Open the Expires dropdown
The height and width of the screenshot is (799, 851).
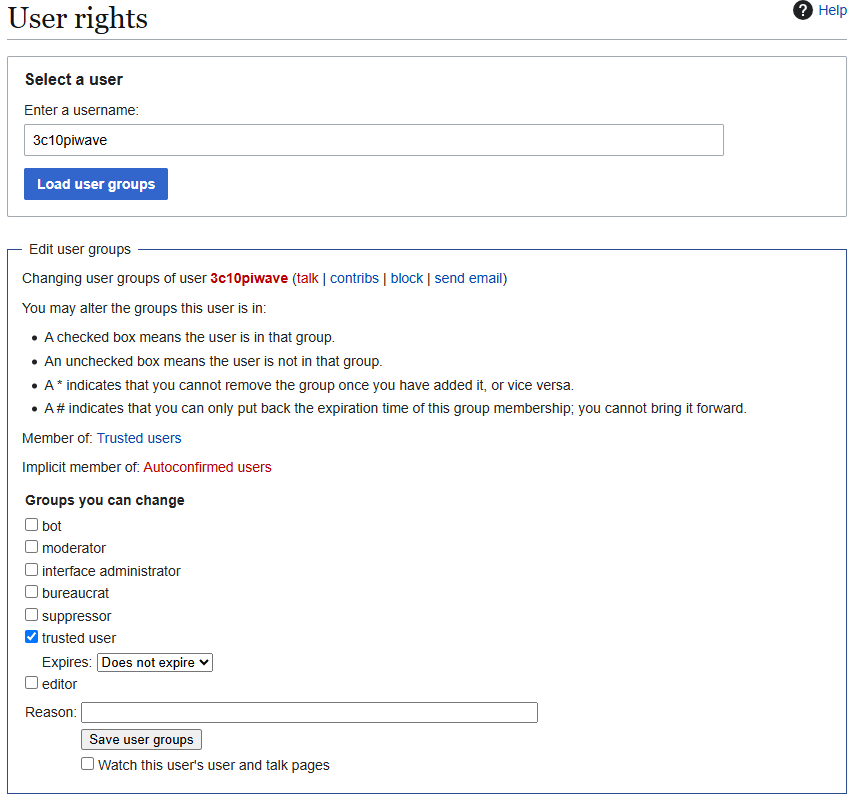tap(155, 662)
